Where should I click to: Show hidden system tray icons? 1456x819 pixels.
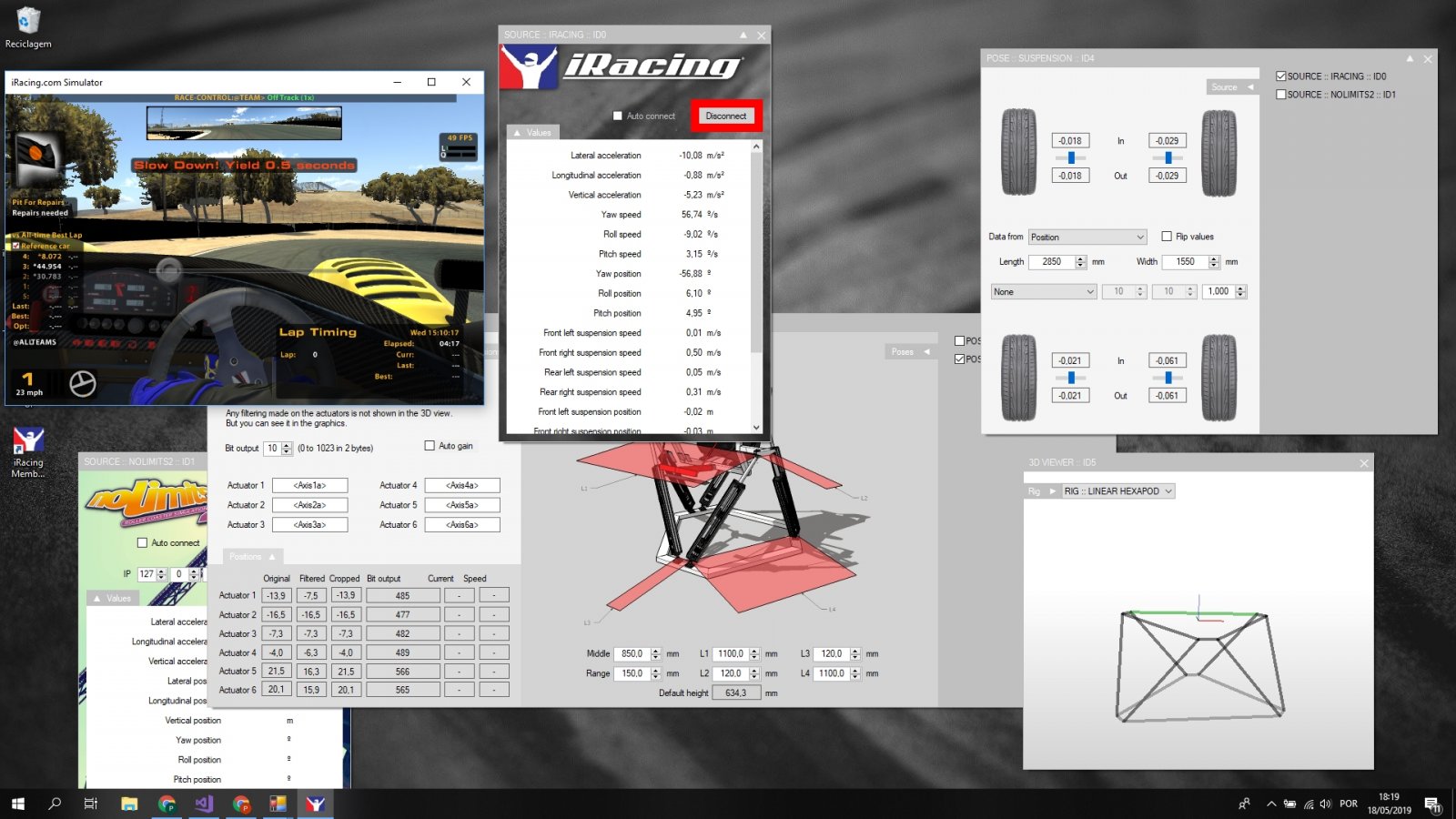click(1271, 804)
